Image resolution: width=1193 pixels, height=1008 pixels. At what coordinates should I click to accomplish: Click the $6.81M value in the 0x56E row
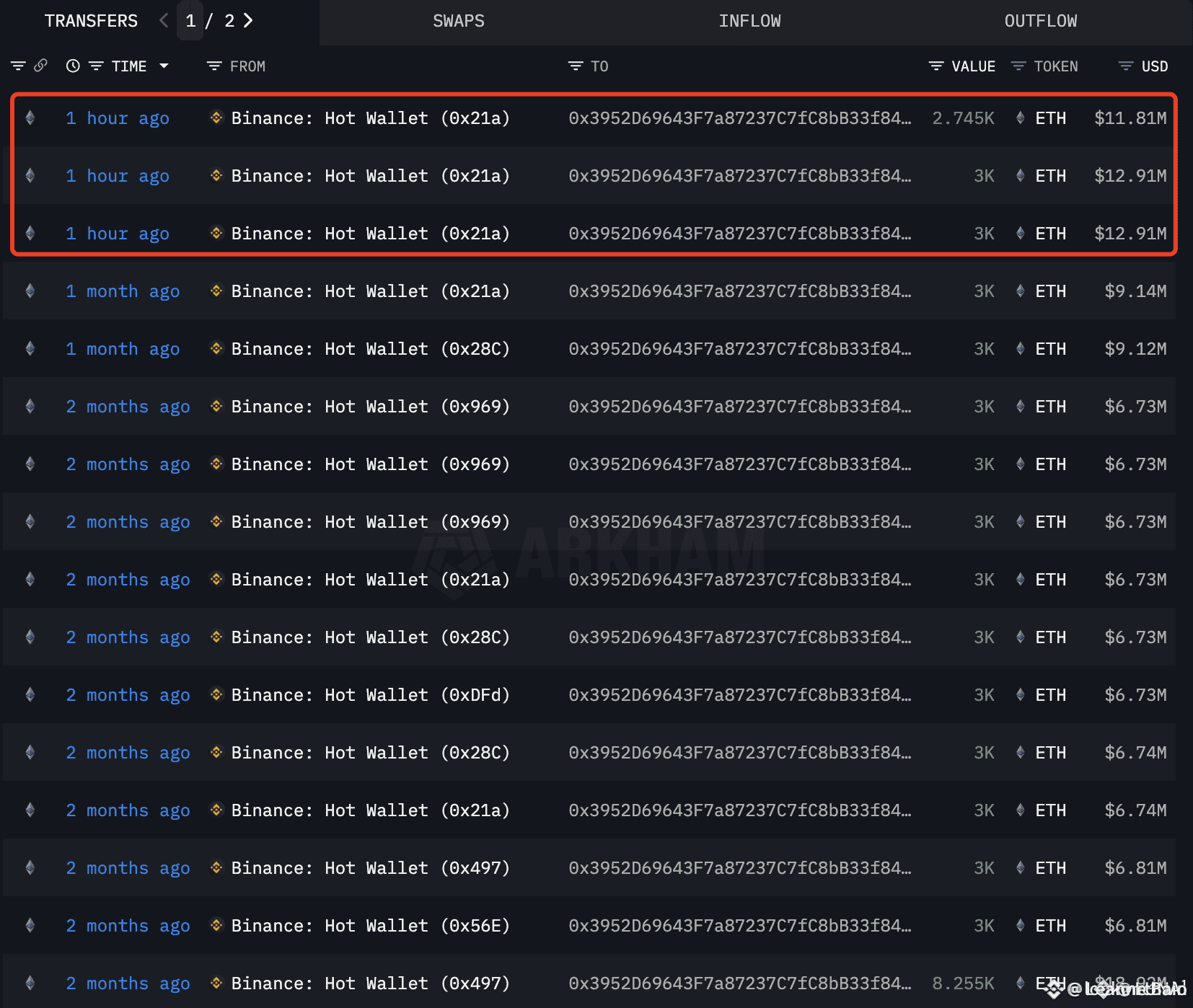(1135, 925)
